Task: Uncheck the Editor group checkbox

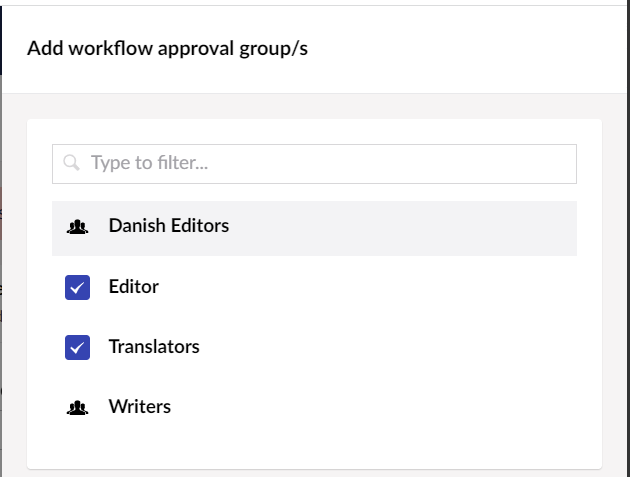Action: 78,287
